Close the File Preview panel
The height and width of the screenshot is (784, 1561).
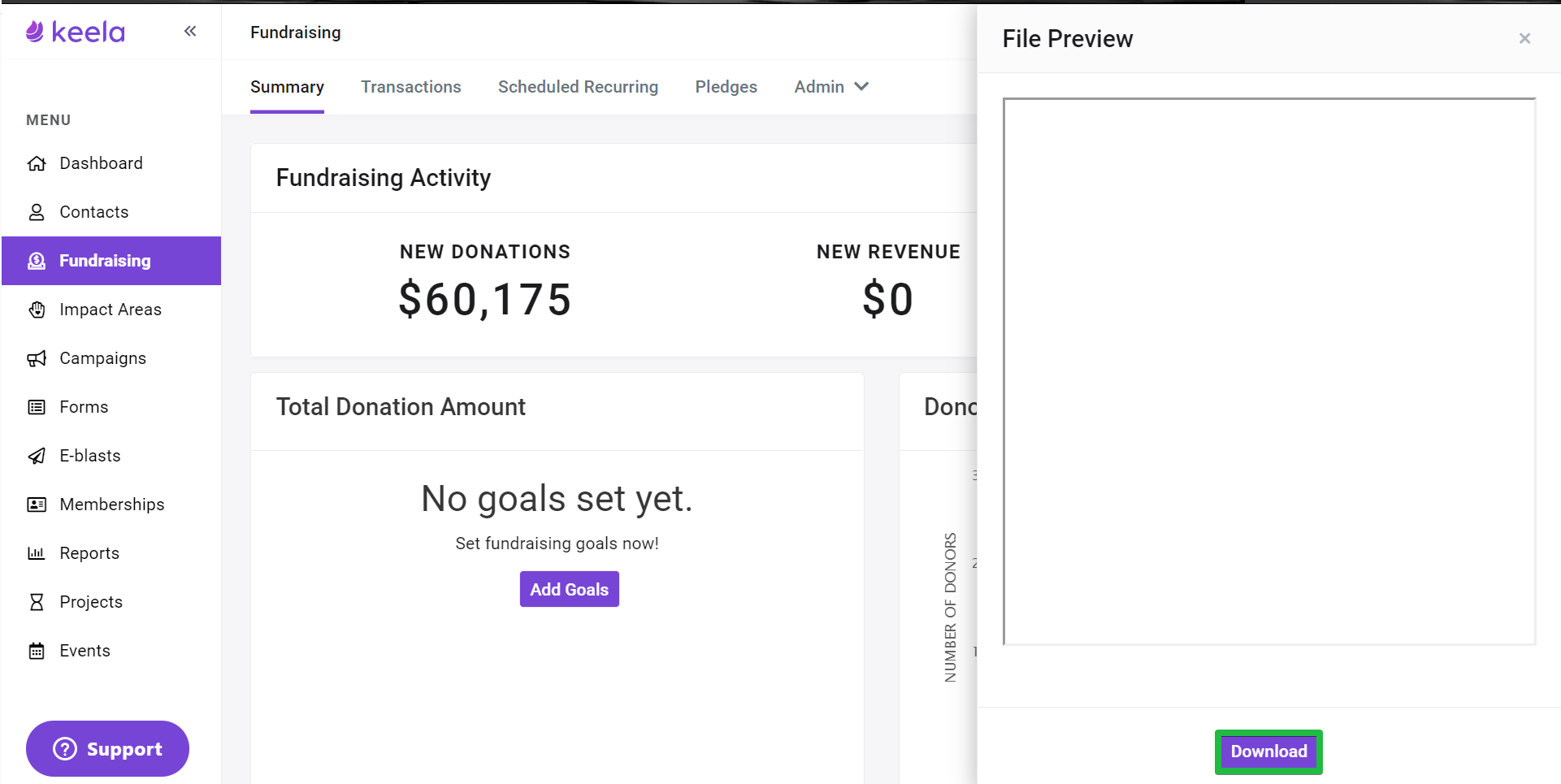(1524, 38)
